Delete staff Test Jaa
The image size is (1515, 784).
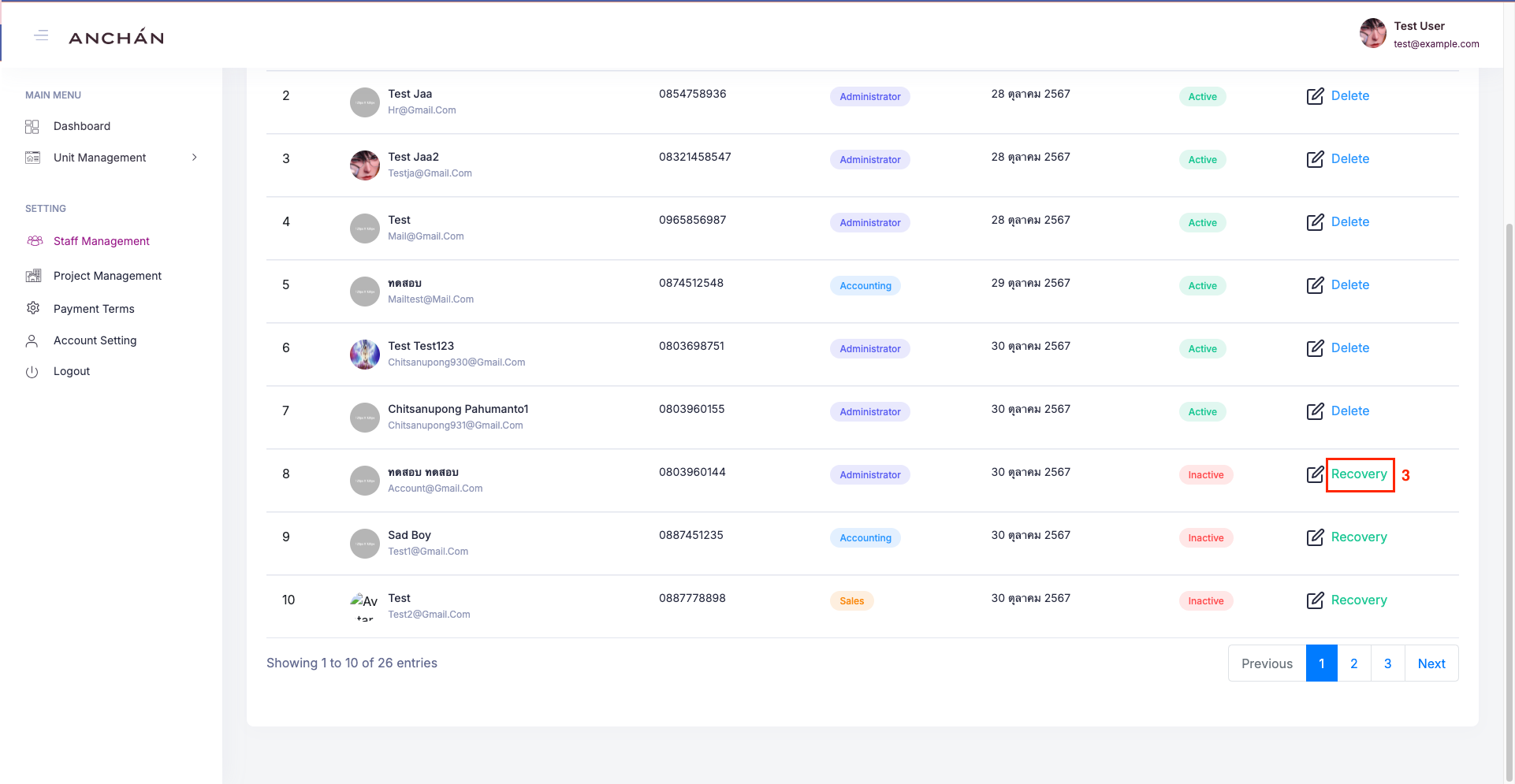pos(1350,96)
